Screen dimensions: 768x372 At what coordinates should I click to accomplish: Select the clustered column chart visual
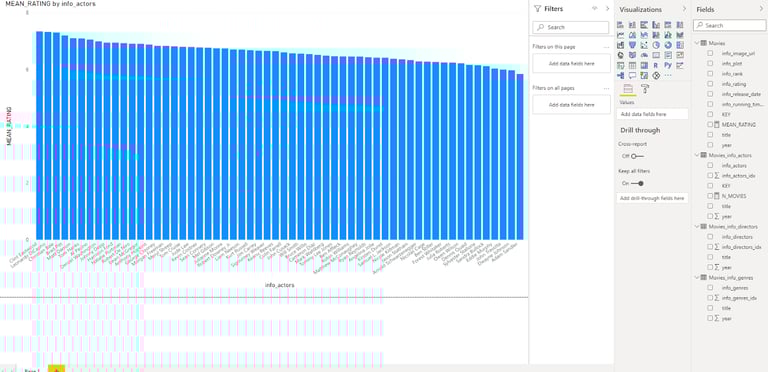click(656, 25)
